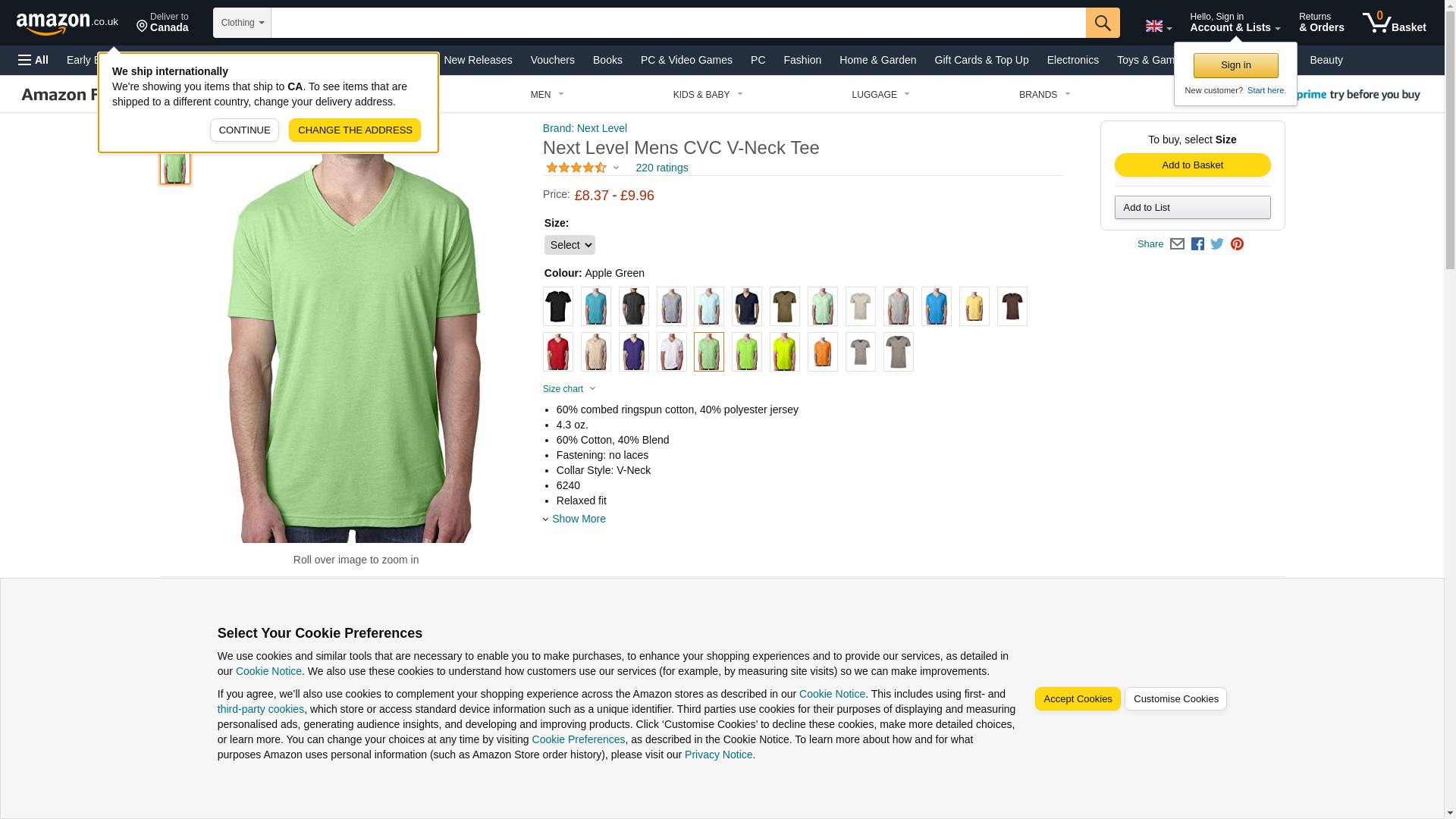The width and height of the screenshot is (1456, 819).
Task: Open the Vouchers navigation item
Action: click(552, 60)
